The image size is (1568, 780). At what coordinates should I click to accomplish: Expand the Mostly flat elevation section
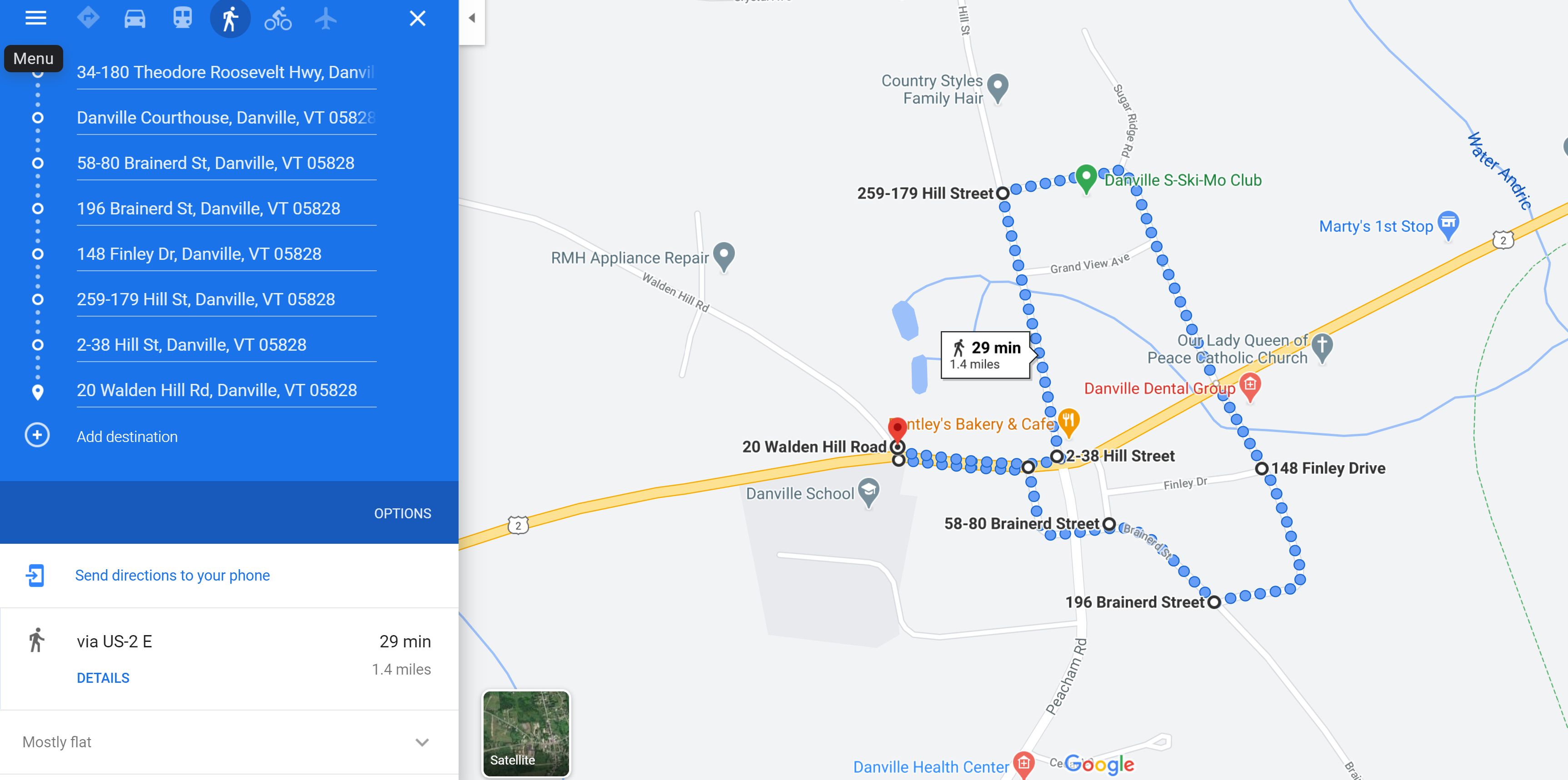(x=229, y=742)
